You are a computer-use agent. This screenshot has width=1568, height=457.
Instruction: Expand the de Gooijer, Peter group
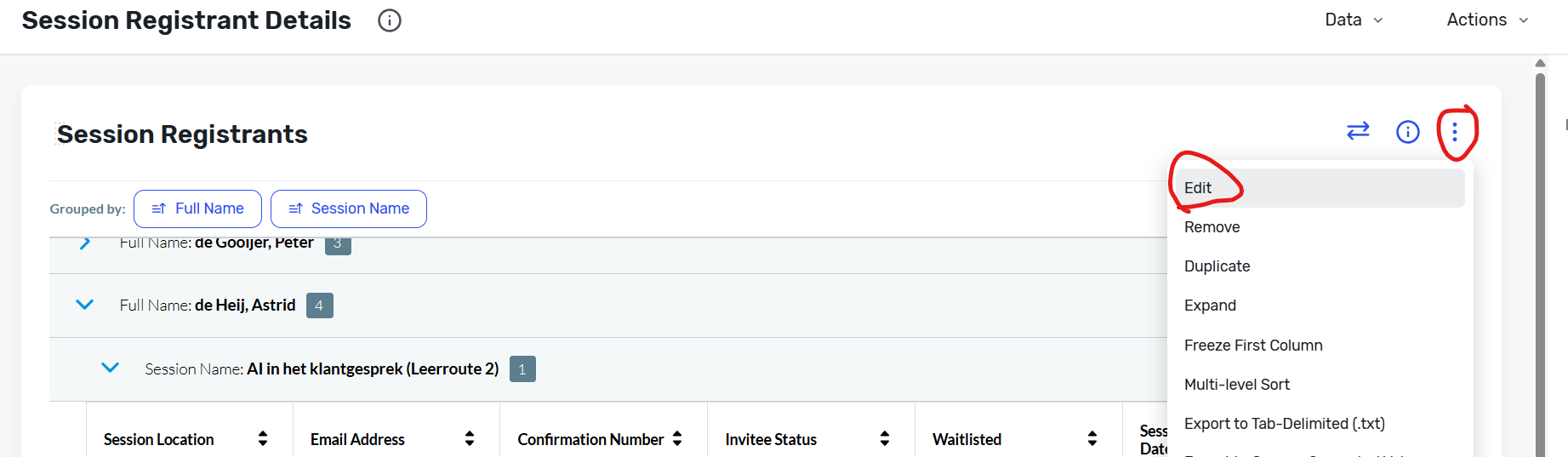[x=84, y=243]
